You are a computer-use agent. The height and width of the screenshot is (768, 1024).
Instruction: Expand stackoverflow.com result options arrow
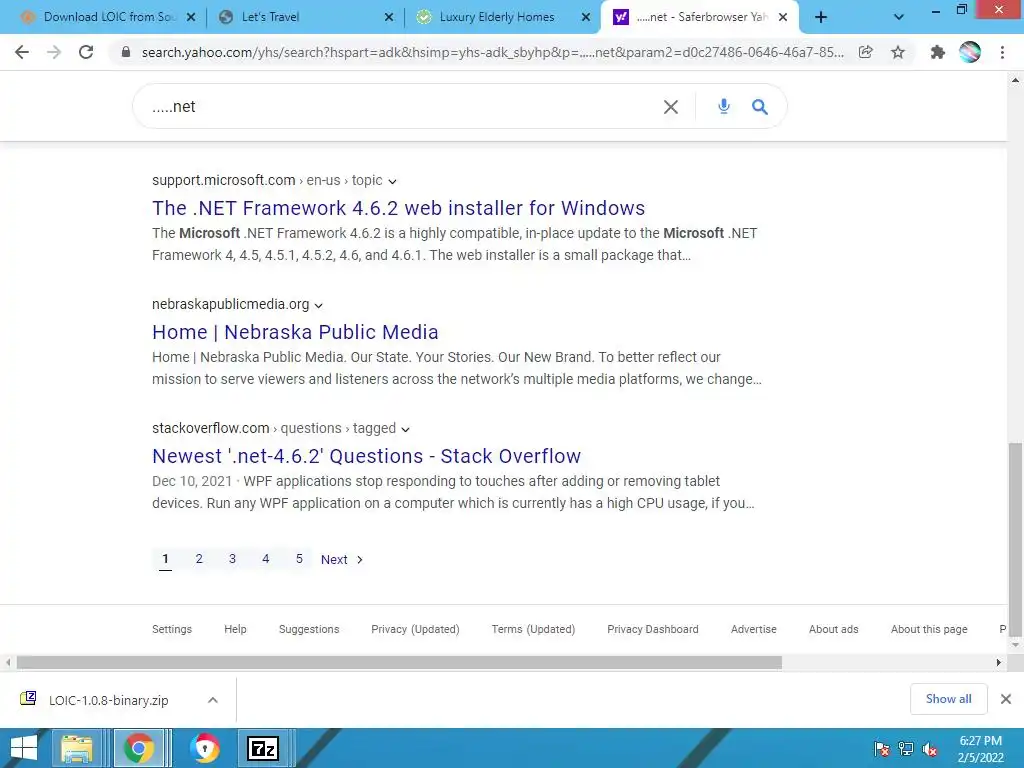(x=405, y=430)
